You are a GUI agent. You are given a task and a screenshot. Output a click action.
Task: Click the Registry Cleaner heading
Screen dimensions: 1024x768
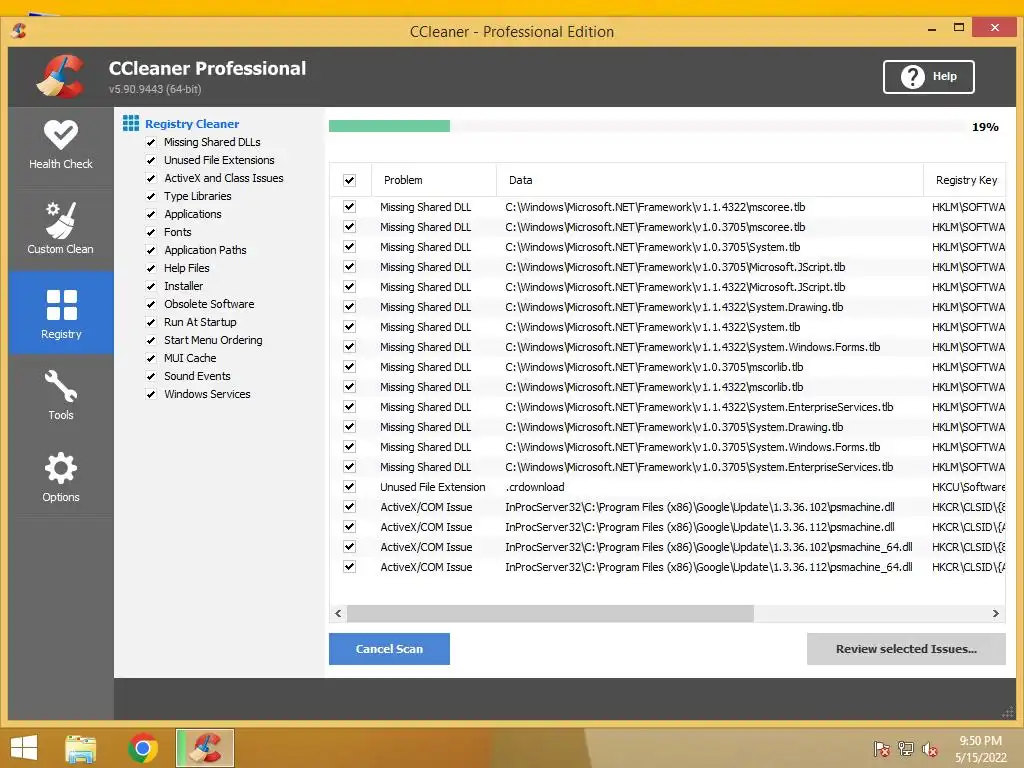click(192, 124)
